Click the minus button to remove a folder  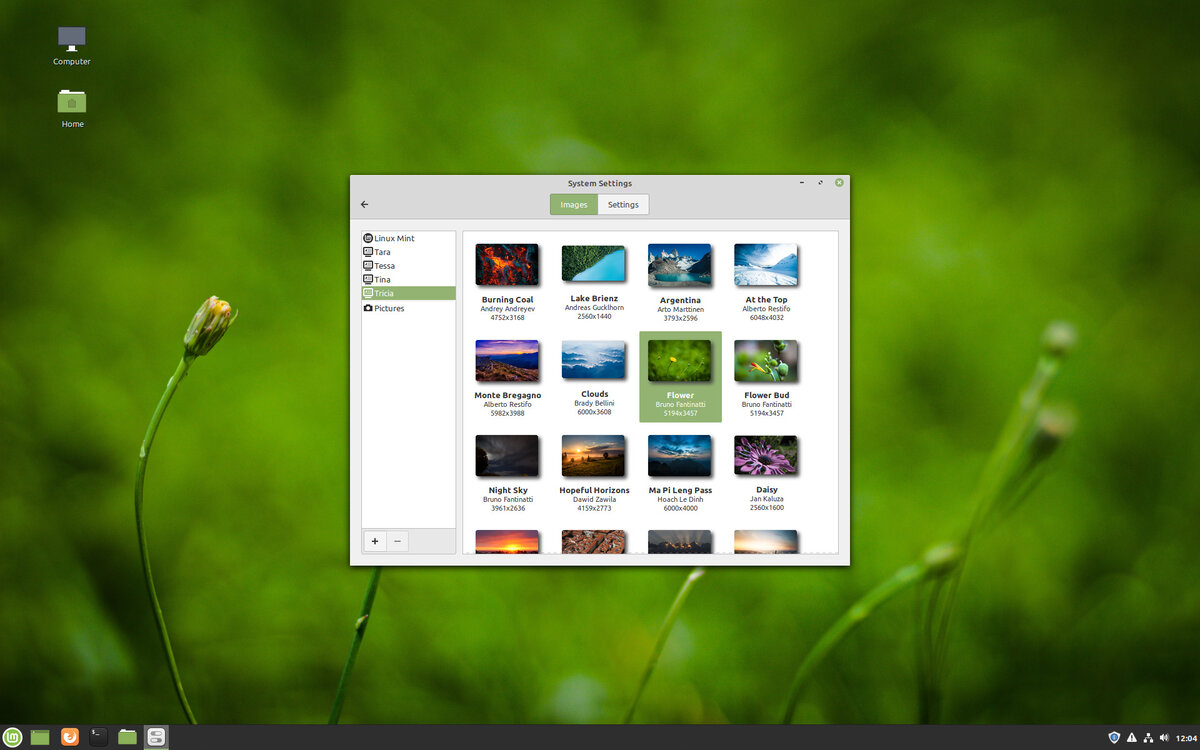pos(397,541)
